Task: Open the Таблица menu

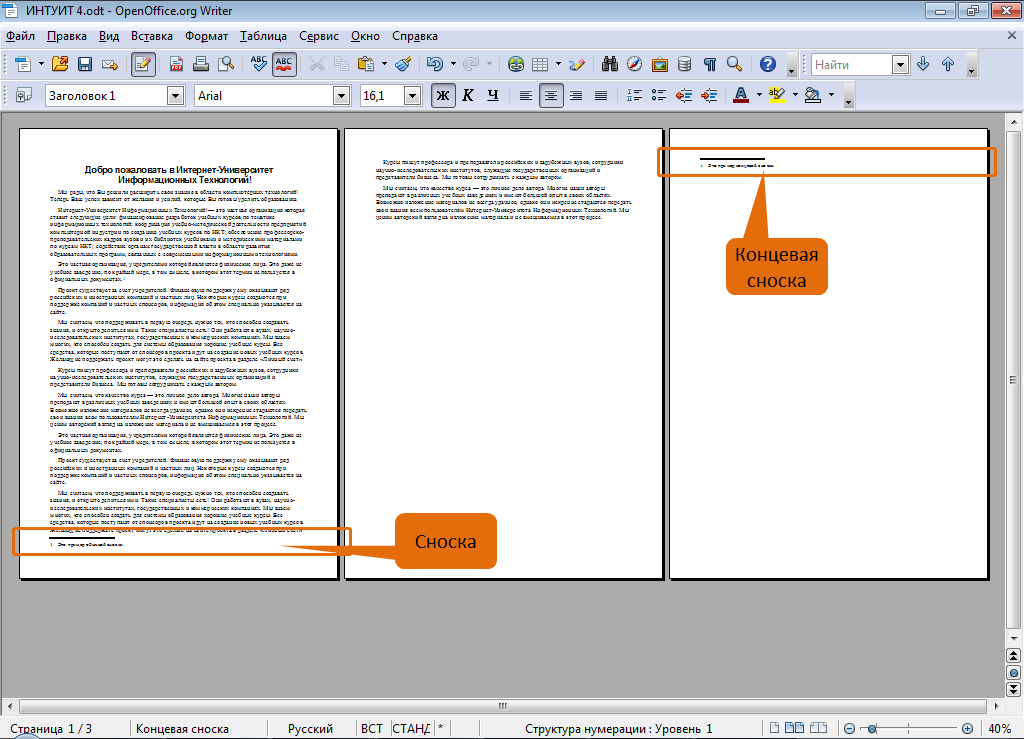Action: coord(263,36)
